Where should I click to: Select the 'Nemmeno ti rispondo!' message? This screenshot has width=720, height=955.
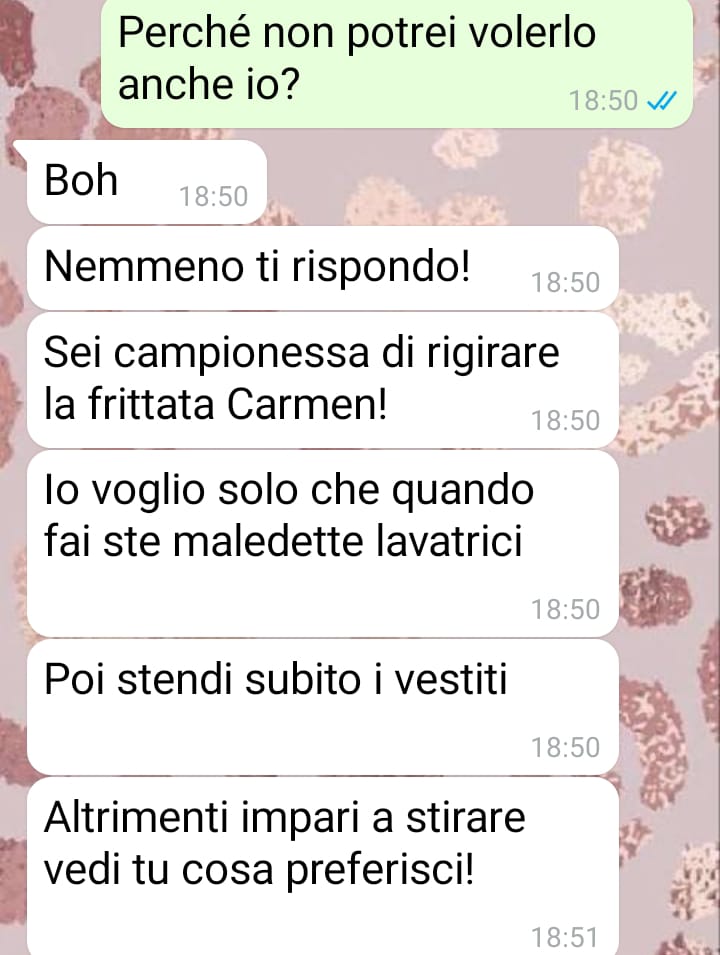click(x=323, y=268)
